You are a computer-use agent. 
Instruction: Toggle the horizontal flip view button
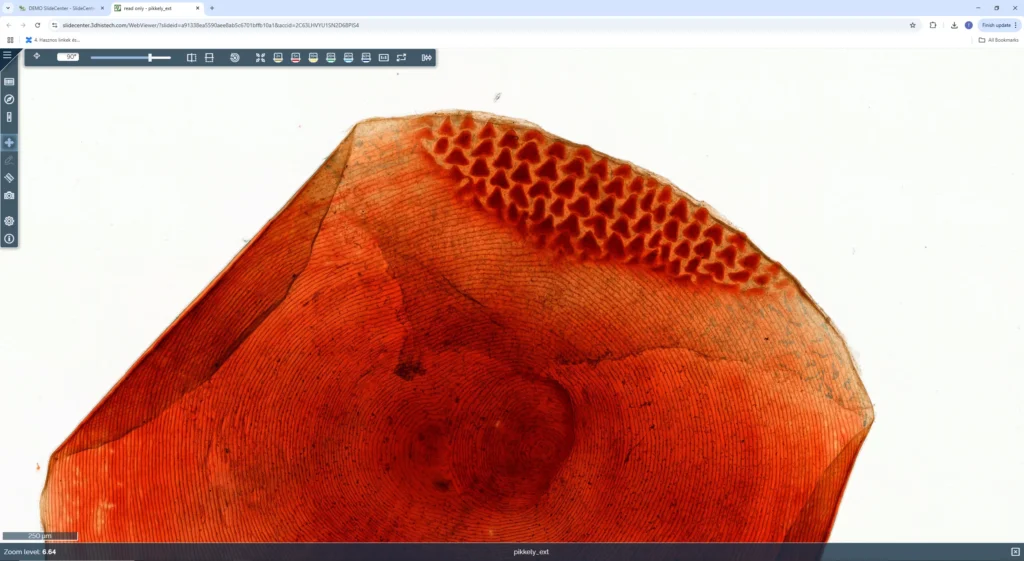pos(192,58)
